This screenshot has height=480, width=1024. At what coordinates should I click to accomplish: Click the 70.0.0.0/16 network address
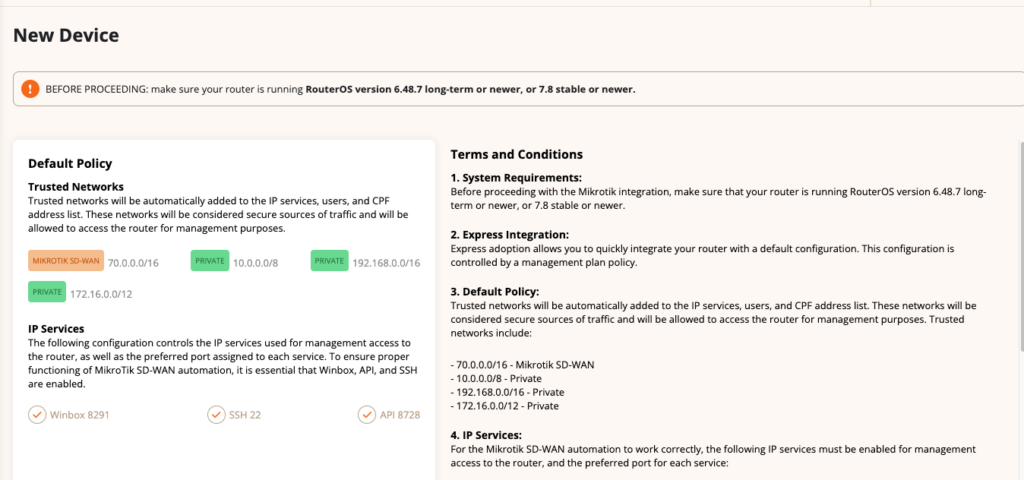click(x=133, y=263)
